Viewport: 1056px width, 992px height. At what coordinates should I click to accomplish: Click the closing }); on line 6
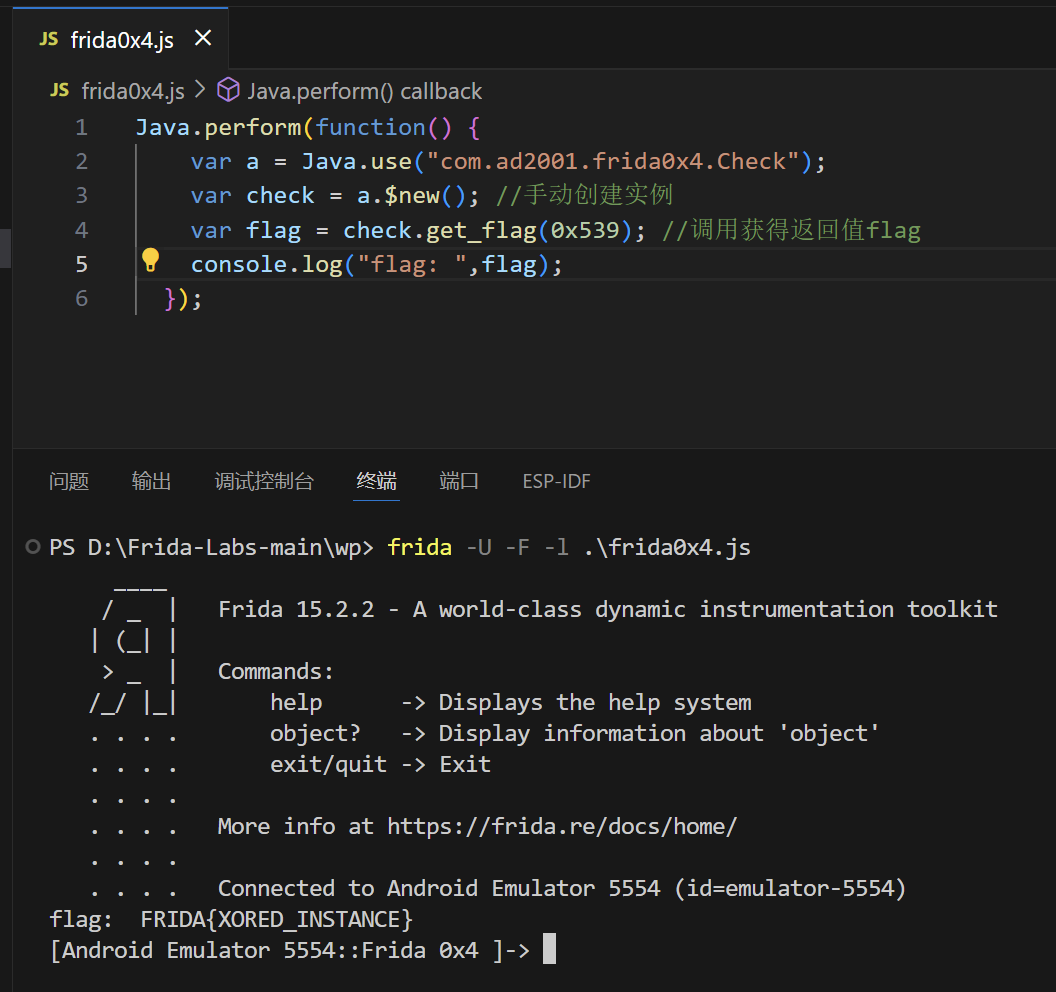(x=183, y=298)
